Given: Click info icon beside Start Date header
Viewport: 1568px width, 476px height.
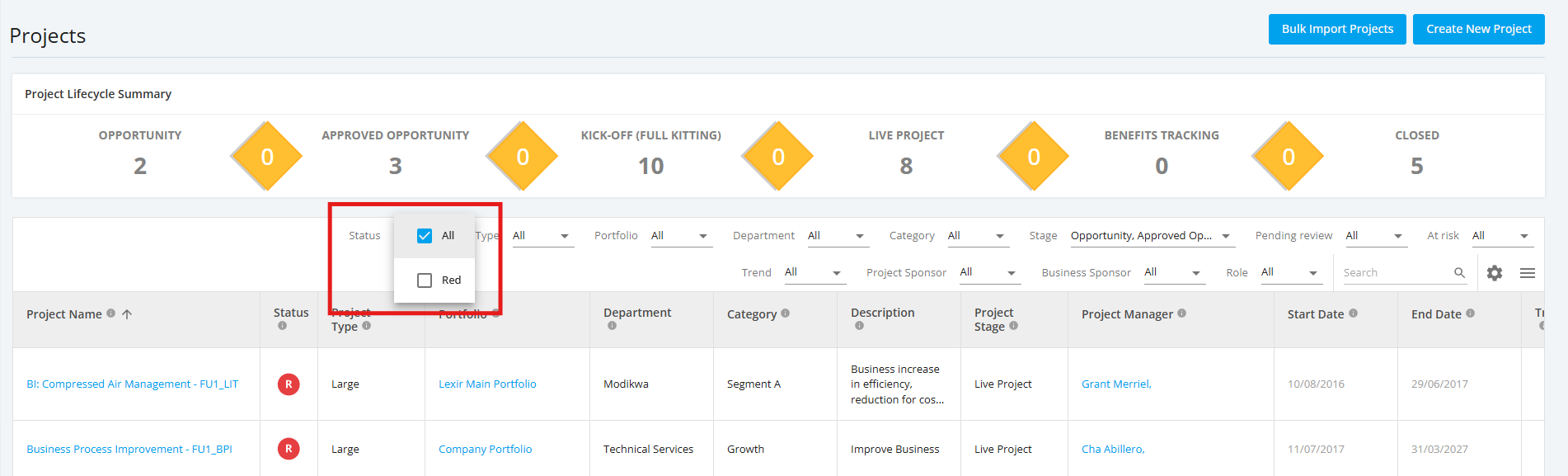Looking at the screenshot, I should tap(1353, 313).
